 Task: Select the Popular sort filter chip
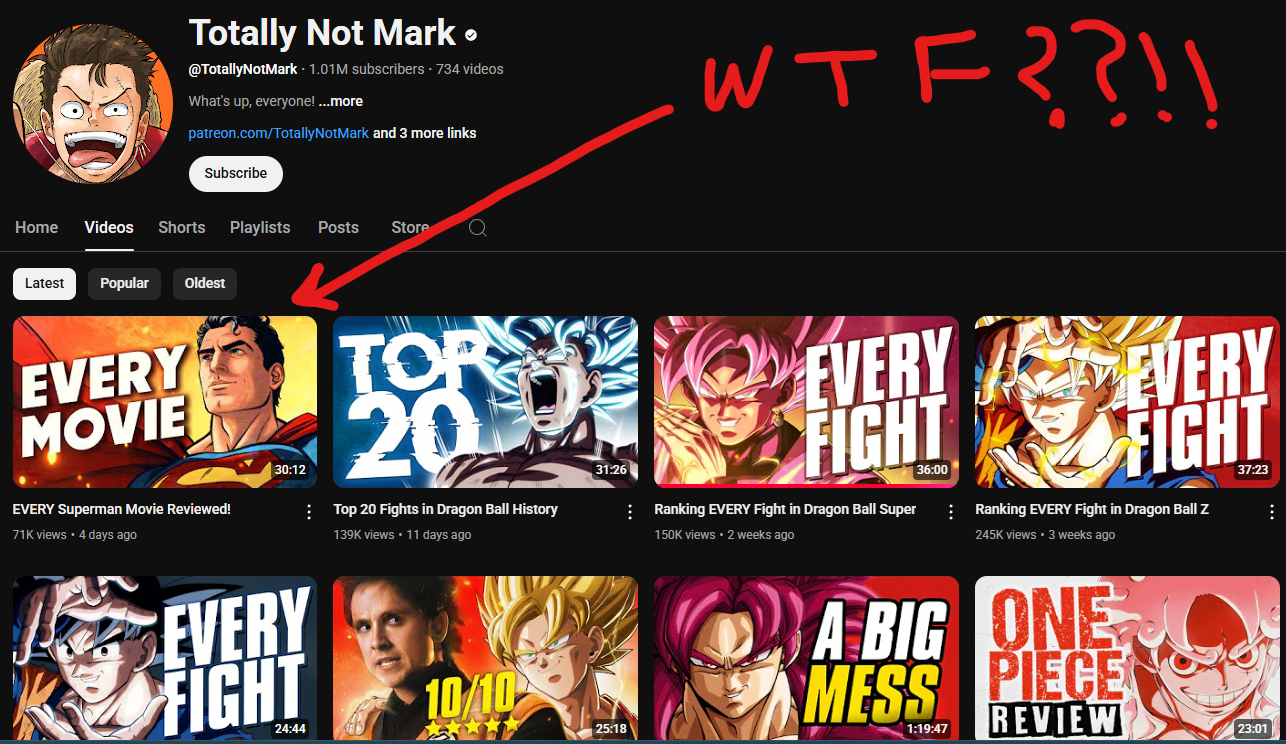[125, 283]
